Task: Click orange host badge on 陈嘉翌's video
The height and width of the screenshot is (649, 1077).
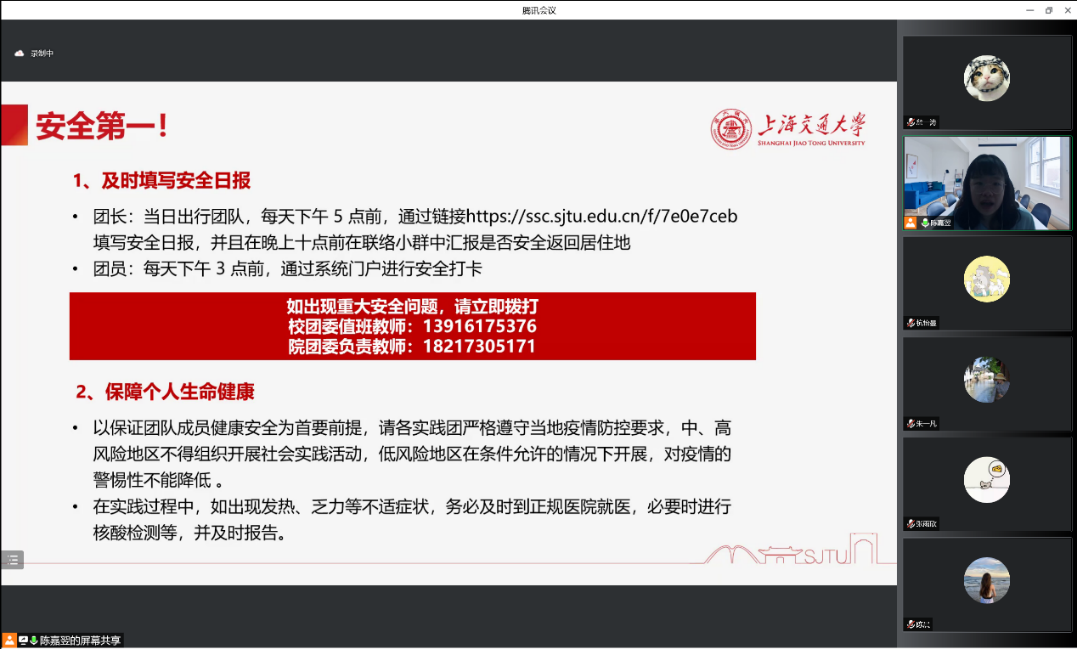Action: [910, 223]
